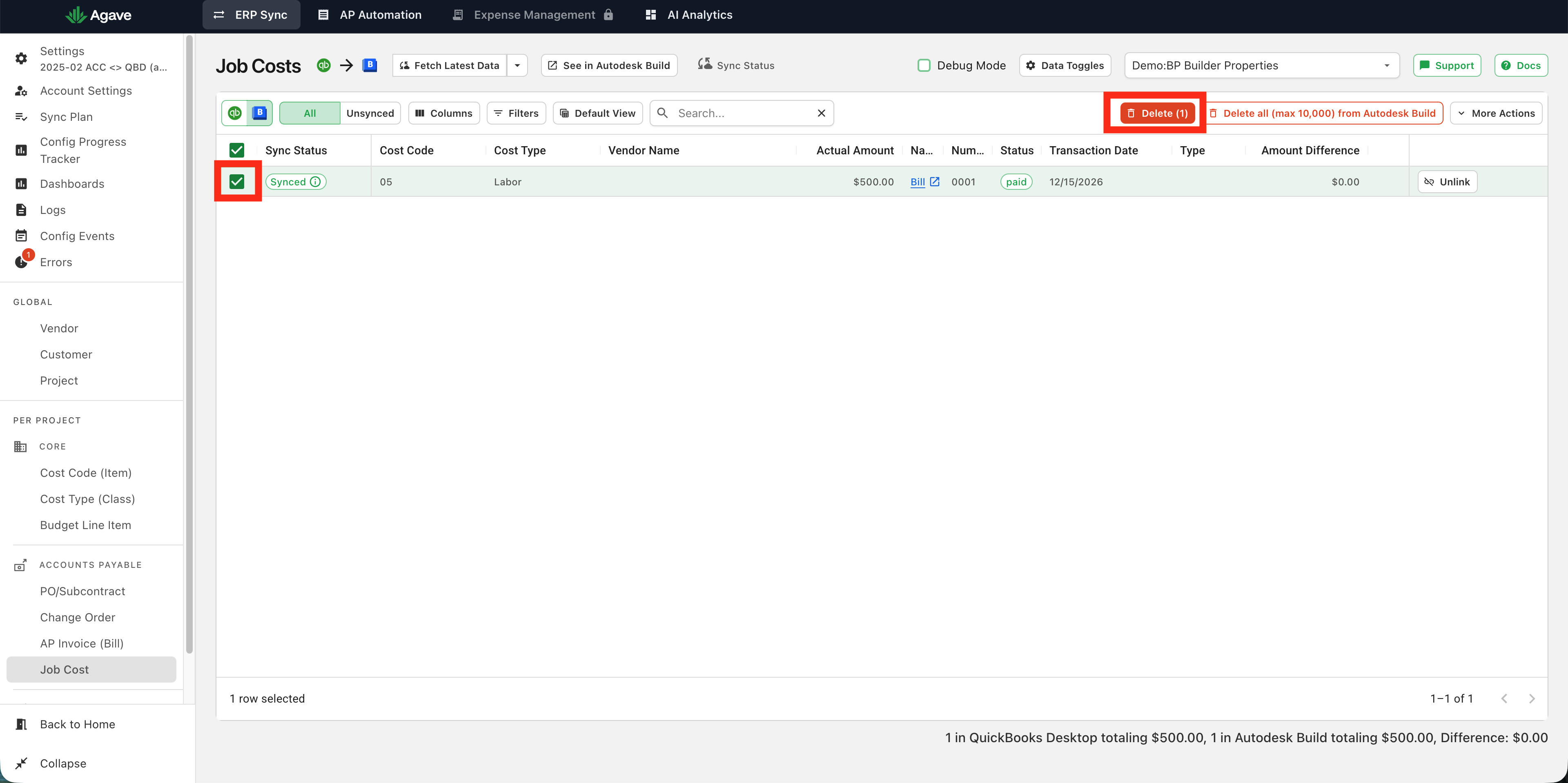Image resolution: width=1568 pixels, height=783 pixels.
Task: Expand the Fetch Latest Data dropdown arrow
Action: [517, 65]
